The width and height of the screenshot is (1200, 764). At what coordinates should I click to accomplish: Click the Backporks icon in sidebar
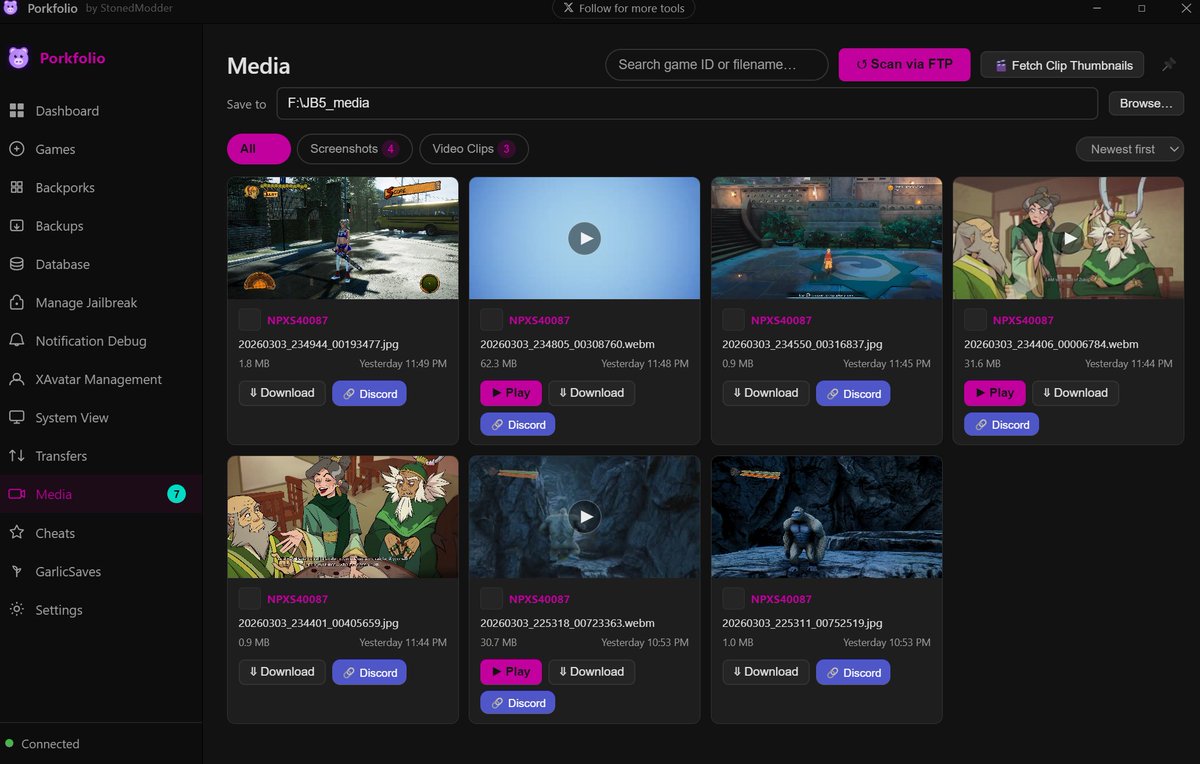pyautogui.click(x=17, y=187)
